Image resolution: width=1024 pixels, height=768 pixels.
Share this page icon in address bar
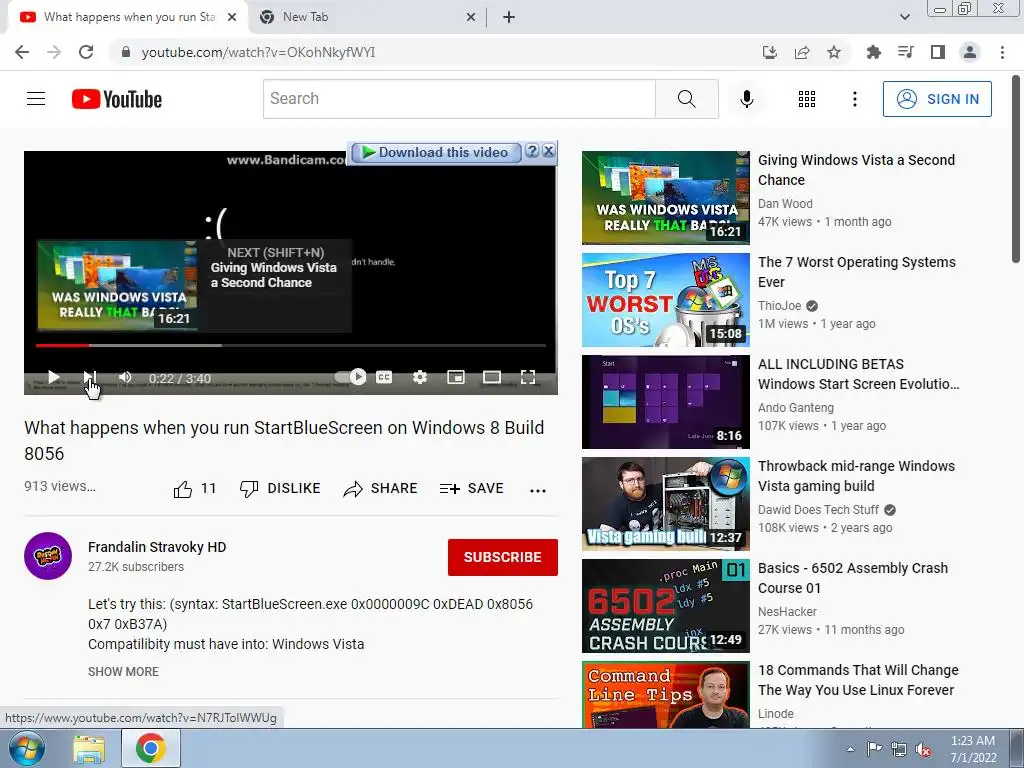pyautogui.click(x=802, y=52)
